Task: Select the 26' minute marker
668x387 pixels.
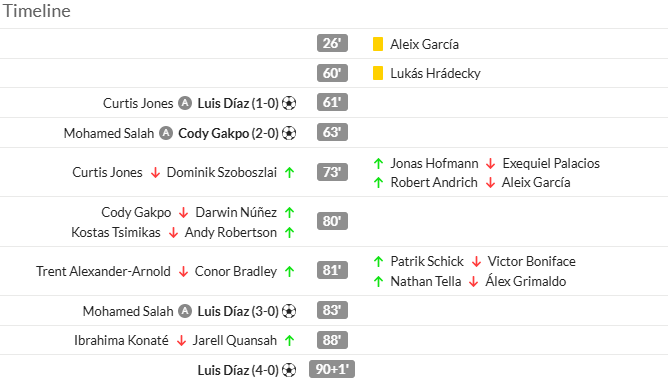Action: 332,43
